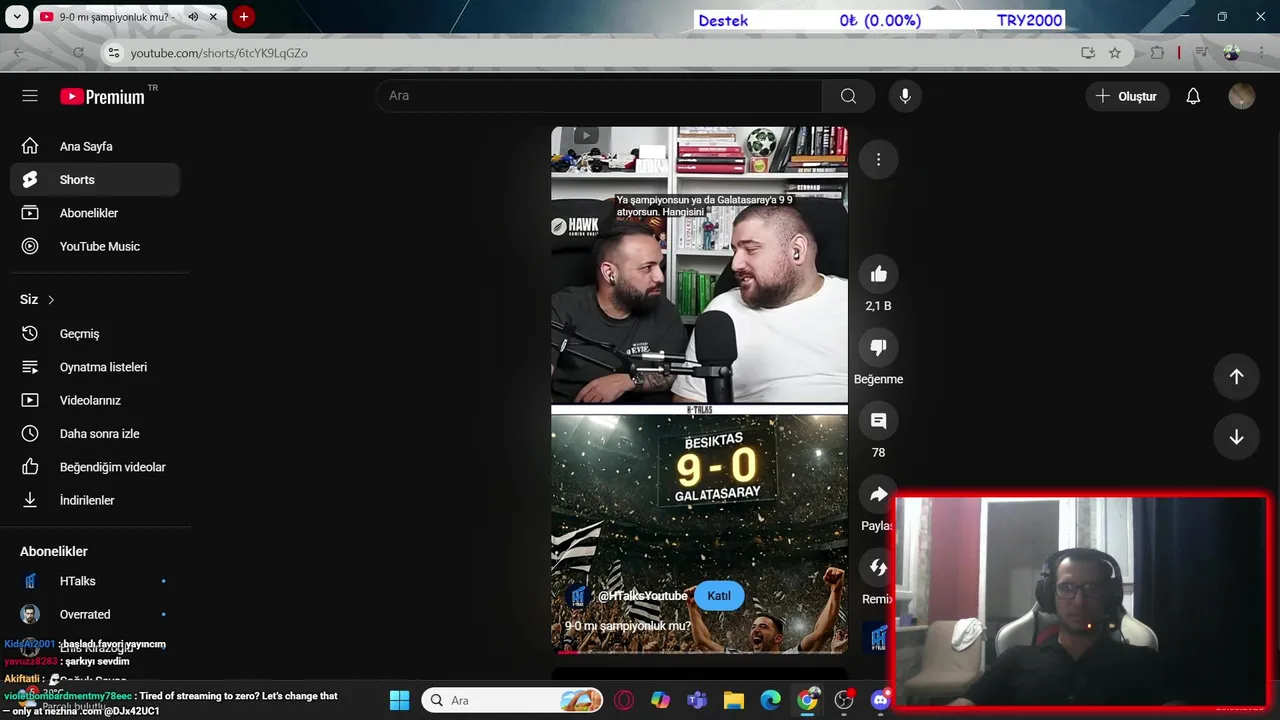
Task: Share the short via arrow icon
Action: (x=878, y=494)
